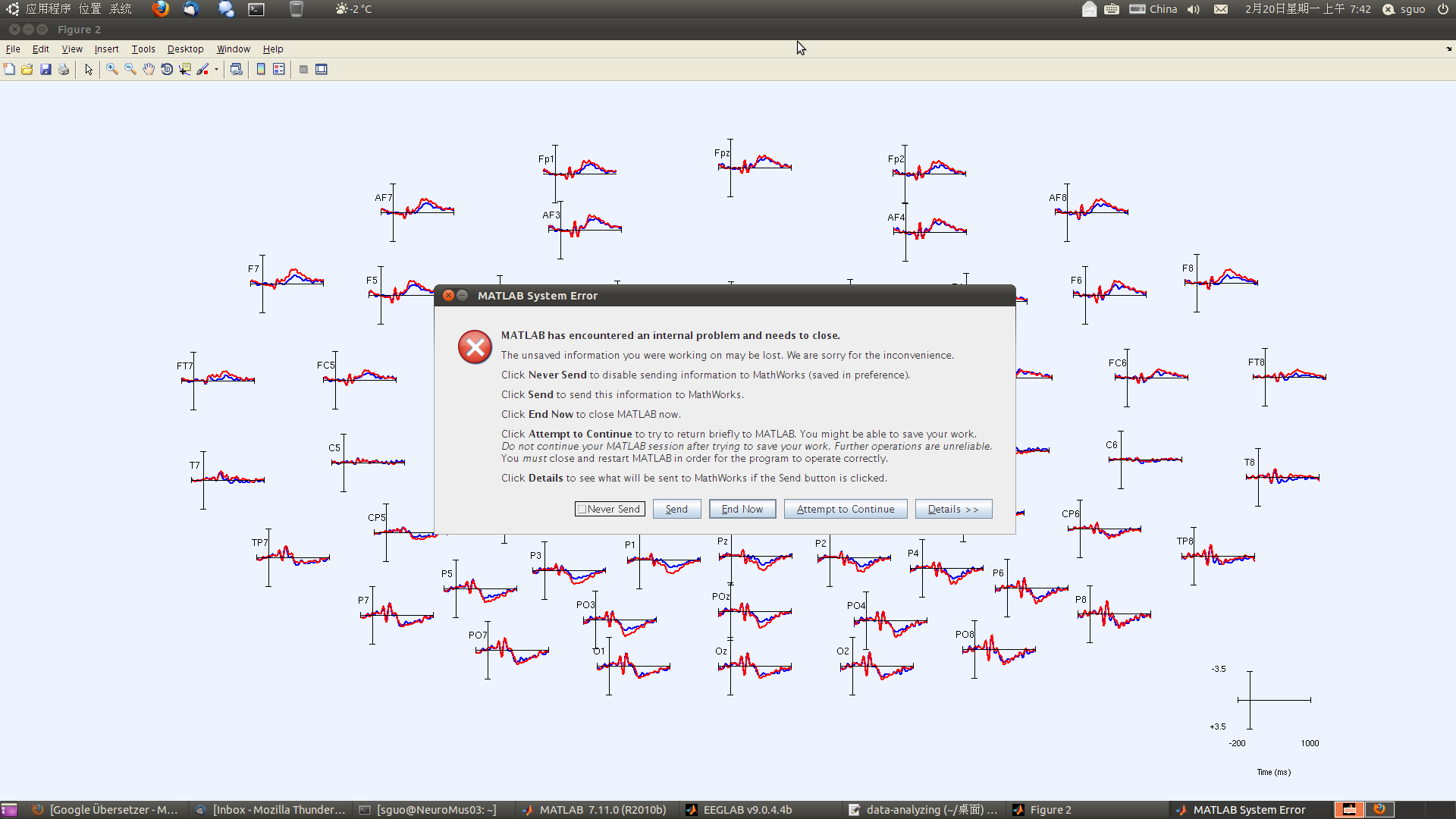Click the F7 channel ERP plot
Screen dimensions: 1456x819
coord(287,282)
